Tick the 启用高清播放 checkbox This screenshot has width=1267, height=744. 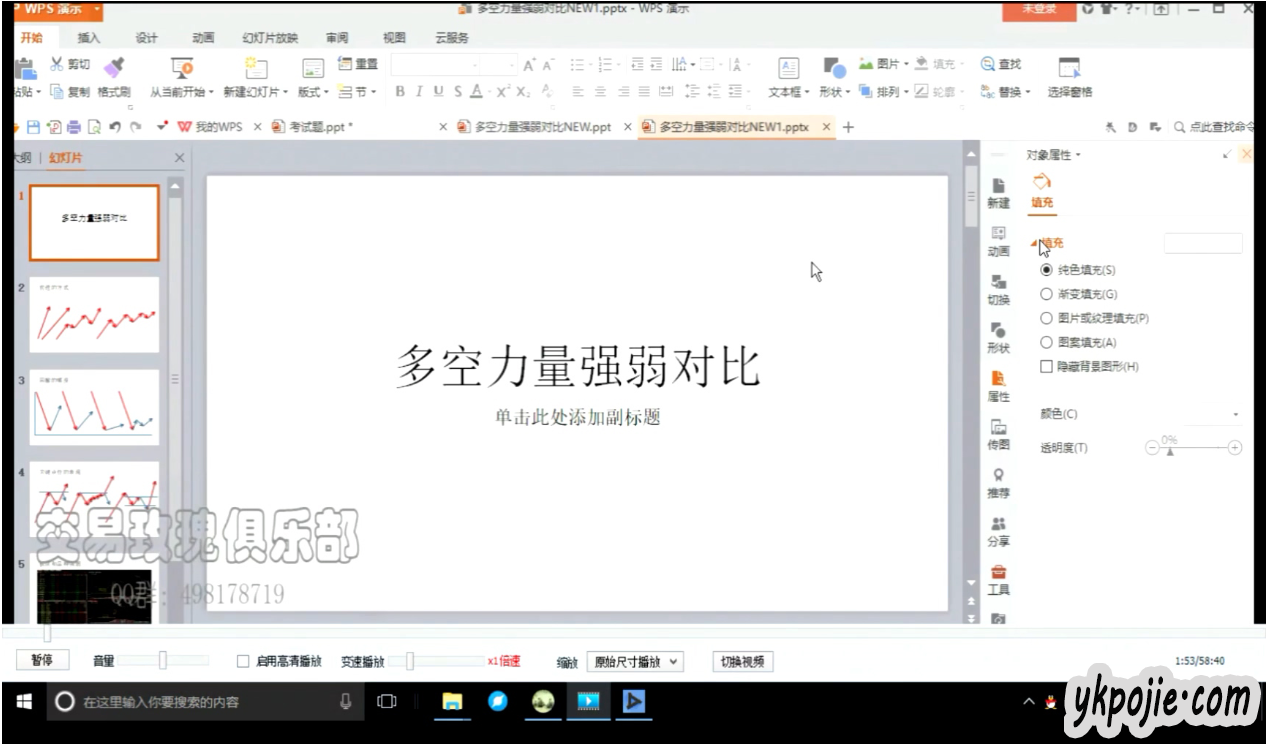click(x=243, y=661)
